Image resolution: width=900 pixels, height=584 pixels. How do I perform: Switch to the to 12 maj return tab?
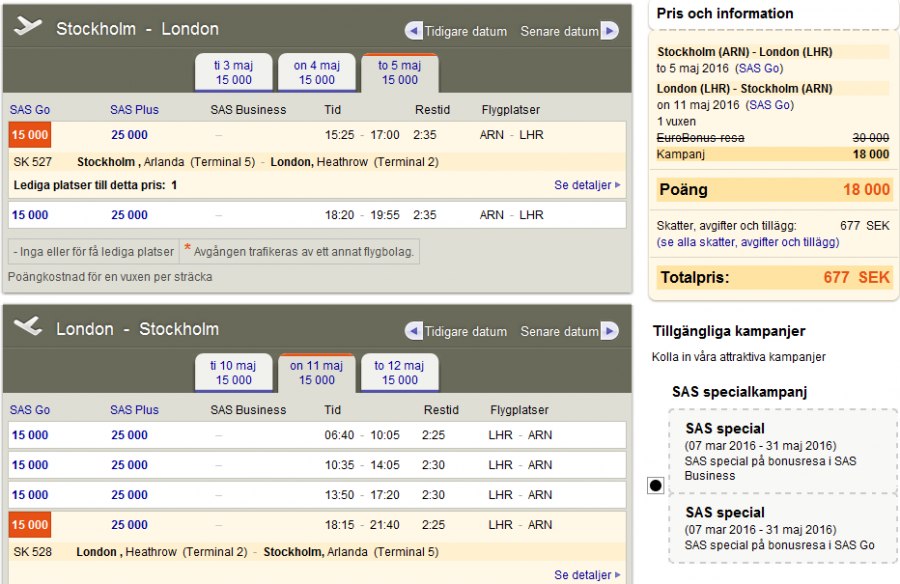coord(399,373)
